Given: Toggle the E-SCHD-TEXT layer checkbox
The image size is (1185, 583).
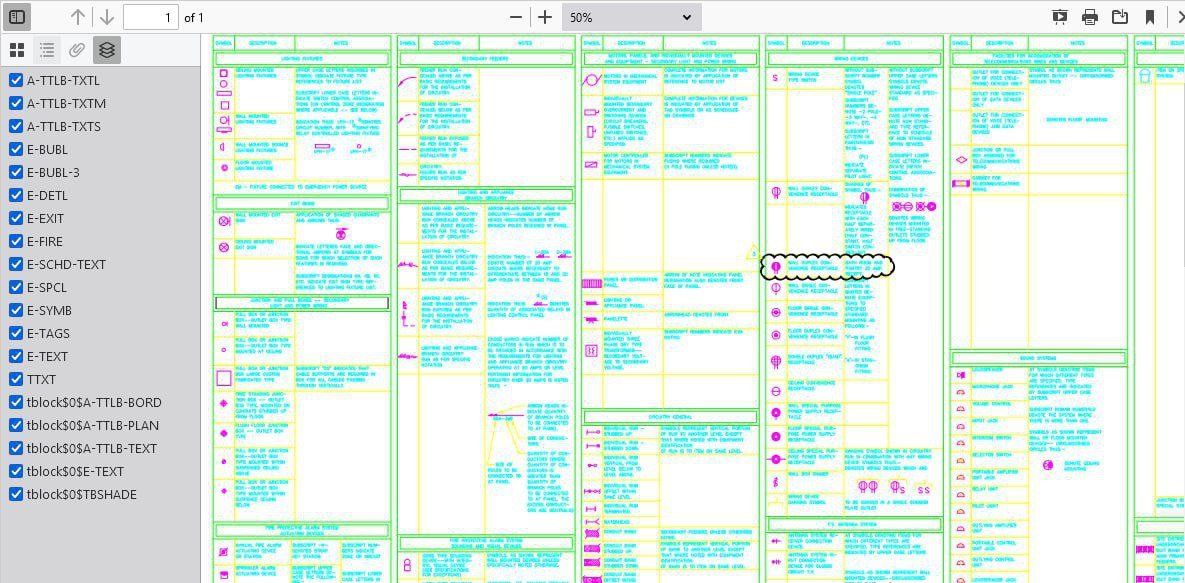Looking at the screenshot, I should coord(16,265).
